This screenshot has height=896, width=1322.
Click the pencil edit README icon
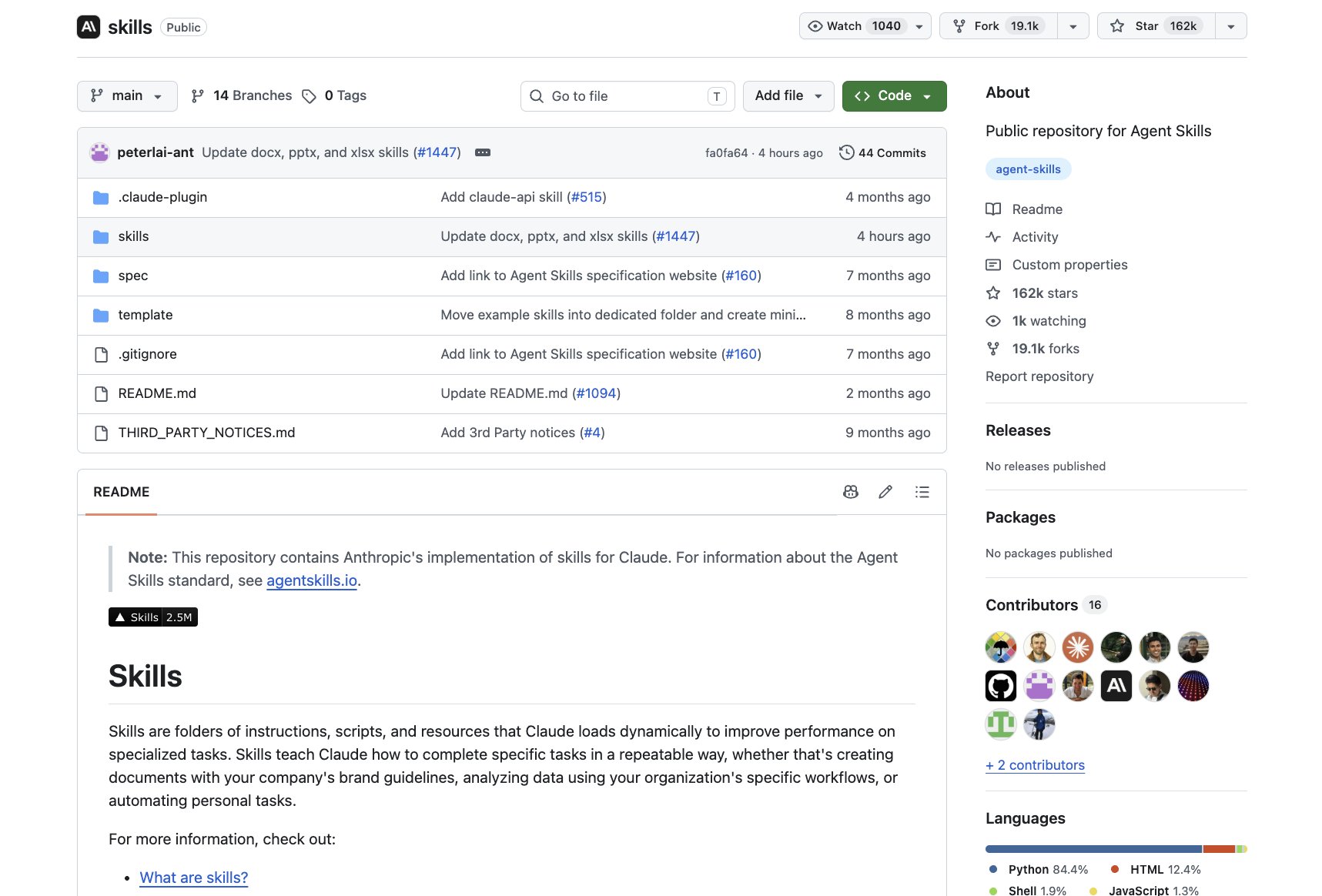[885, 492]
